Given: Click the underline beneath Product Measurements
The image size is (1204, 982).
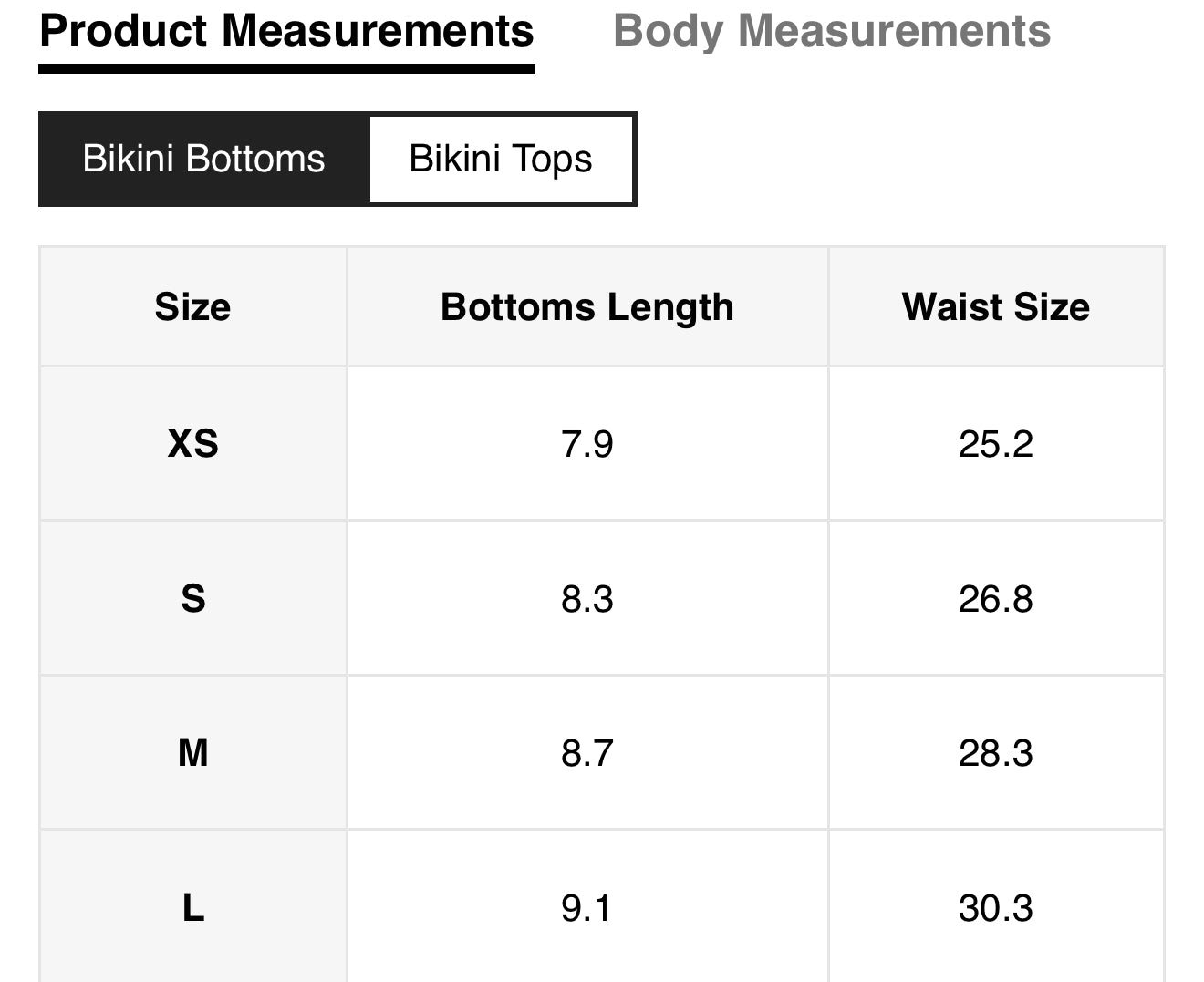Looking at the screenshot, I should point(286,68).
